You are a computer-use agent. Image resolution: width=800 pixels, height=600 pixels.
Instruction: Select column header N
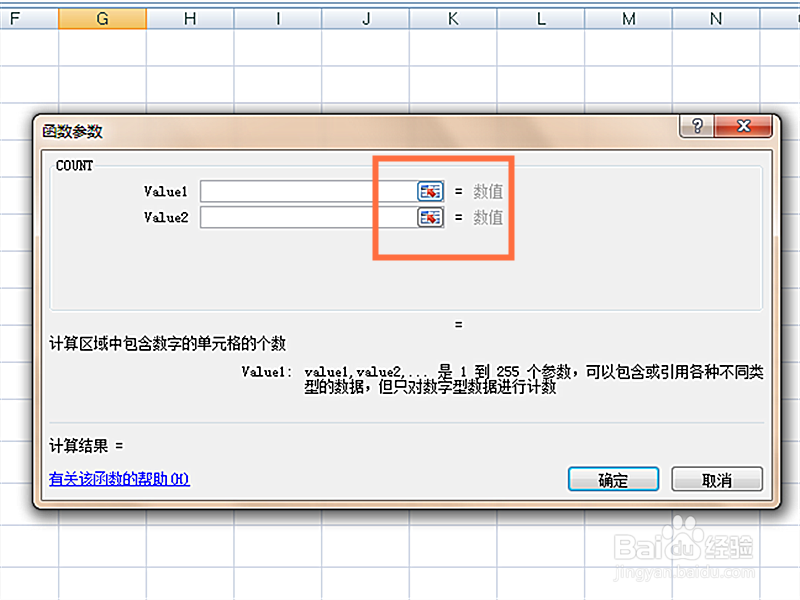714,17
